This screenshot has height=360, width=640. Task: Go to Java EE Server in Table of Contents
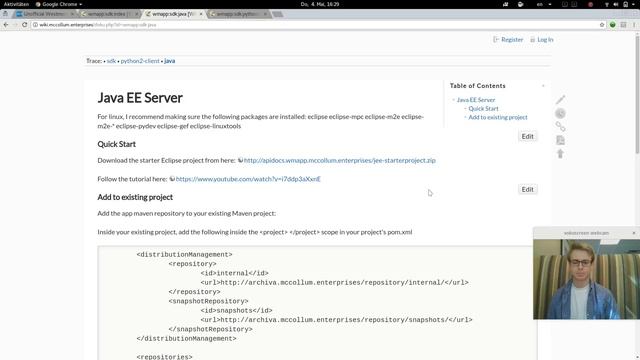click(476, 100)
